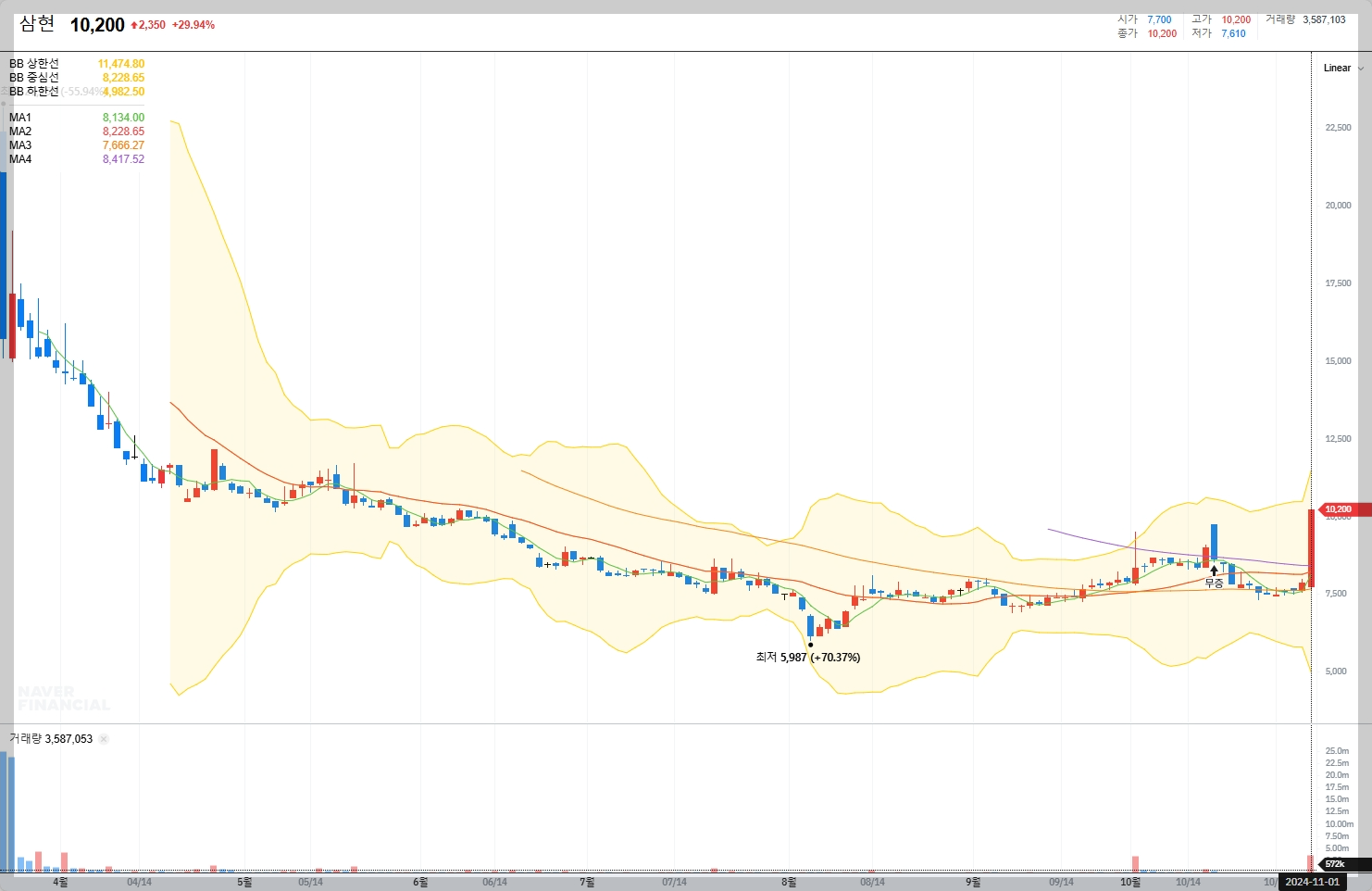This screenshot has height=891, width=1372.
Task: Click the 07/14 date label on time axis
Action: pos(675,882)
